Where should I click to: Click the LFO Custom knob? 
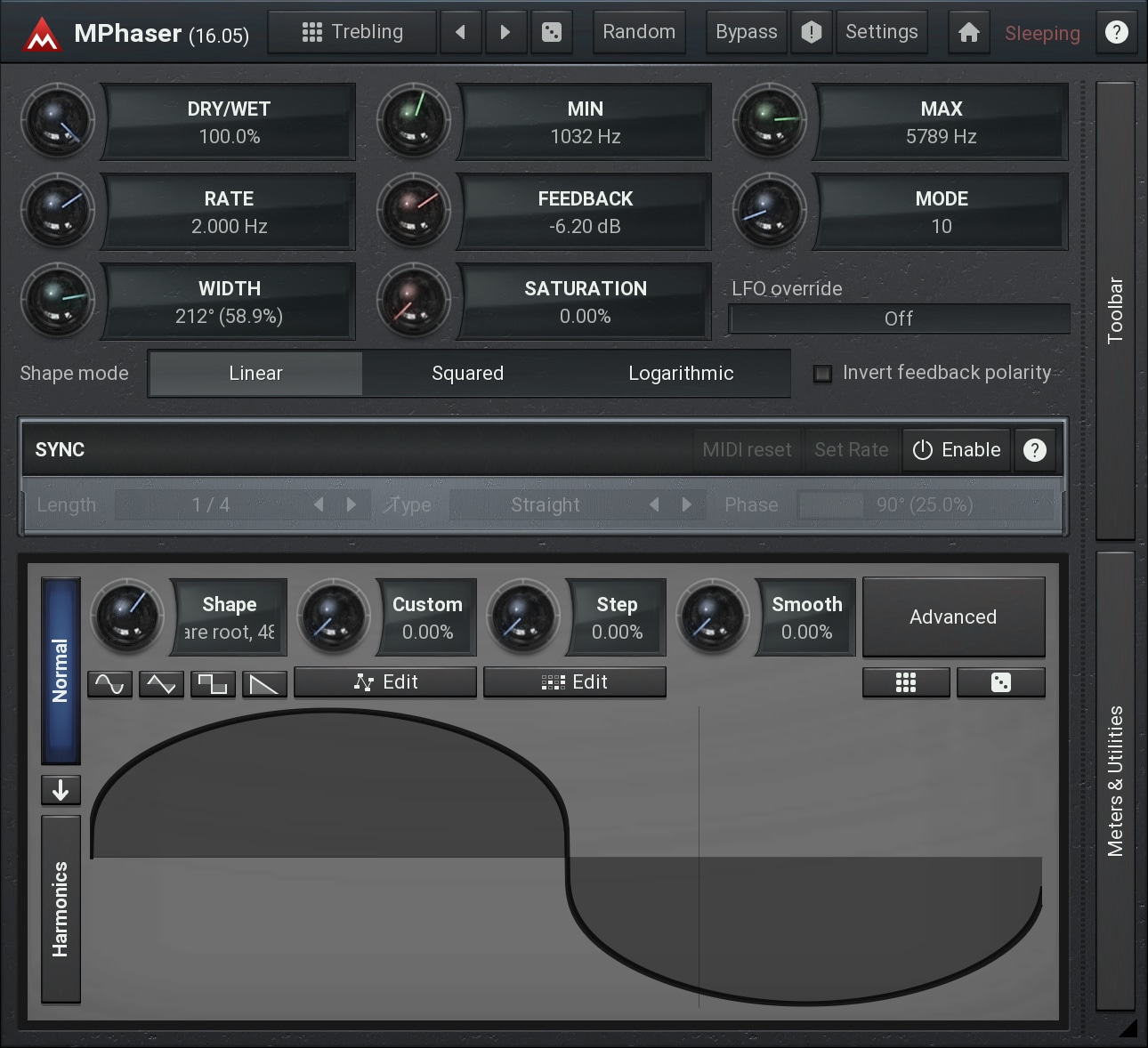[x=333, y=617]
